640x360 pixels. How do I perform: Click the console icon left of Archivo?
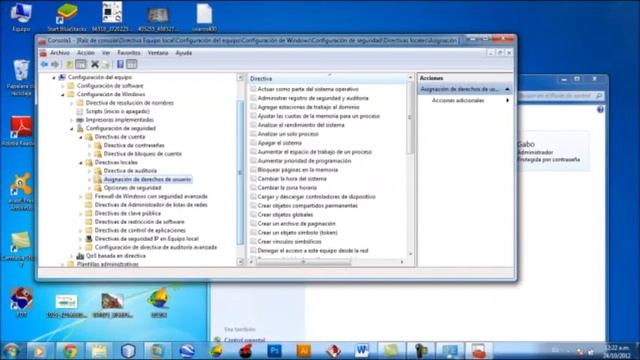pos(43,53)
